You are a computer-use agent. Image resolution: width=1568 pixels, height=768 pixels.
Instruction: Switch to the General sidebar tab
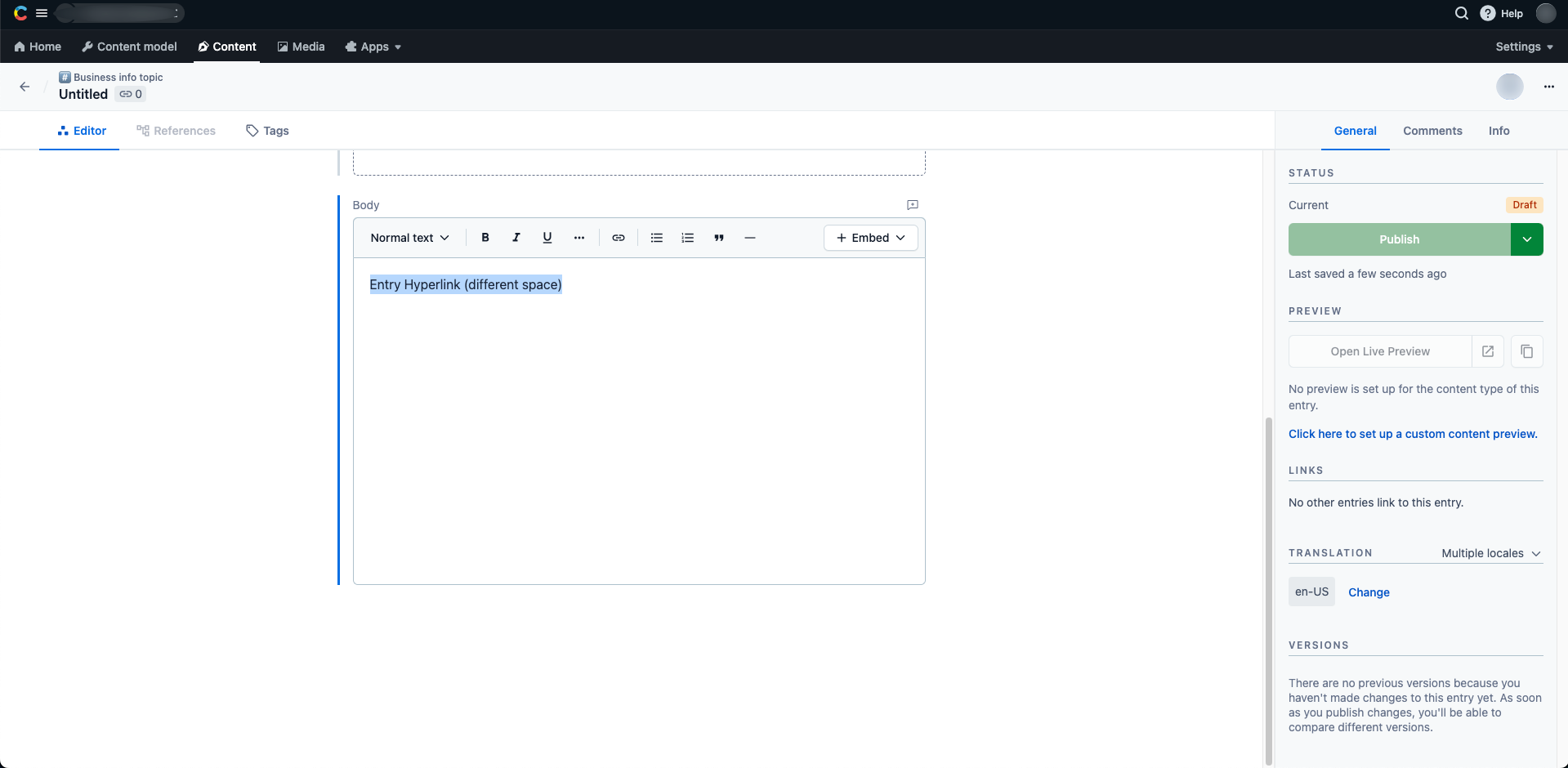(1355, 131)
